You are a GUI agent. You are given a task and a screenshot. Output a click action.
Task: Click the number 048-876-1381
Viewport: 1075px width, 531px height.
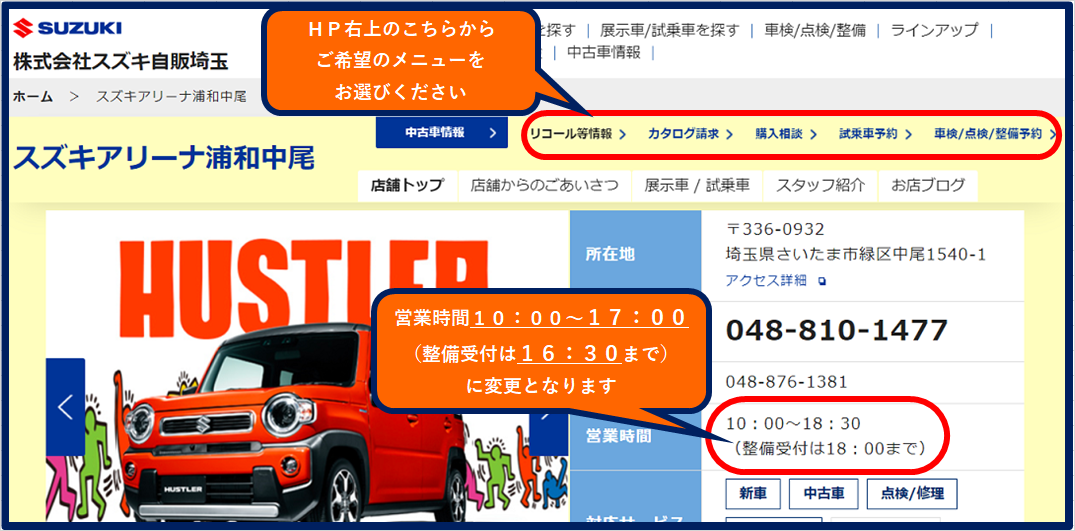pos(786,382)
